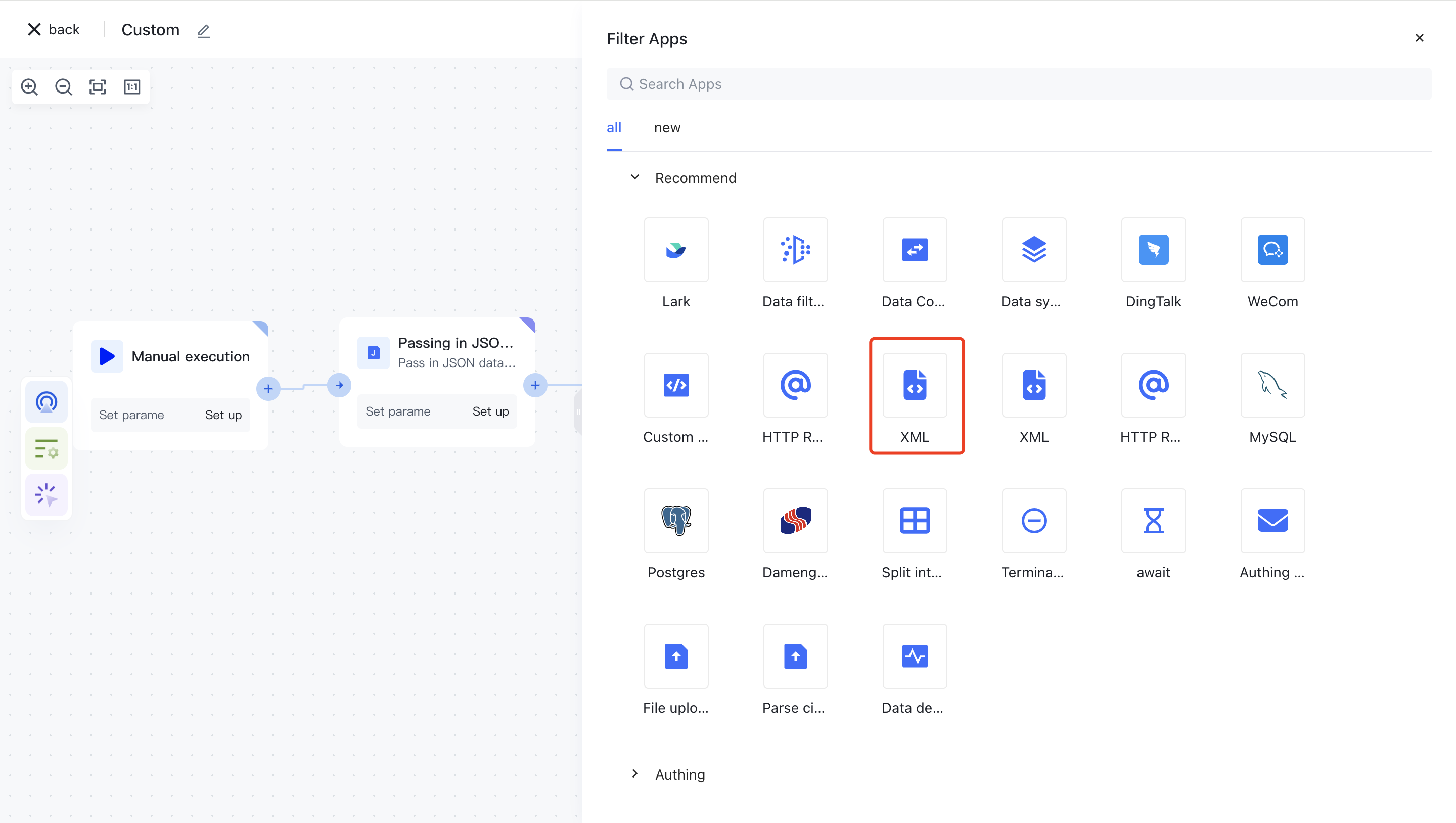1456x823 pixels.
Task: Pick the Split into table app
Action: 915,521
